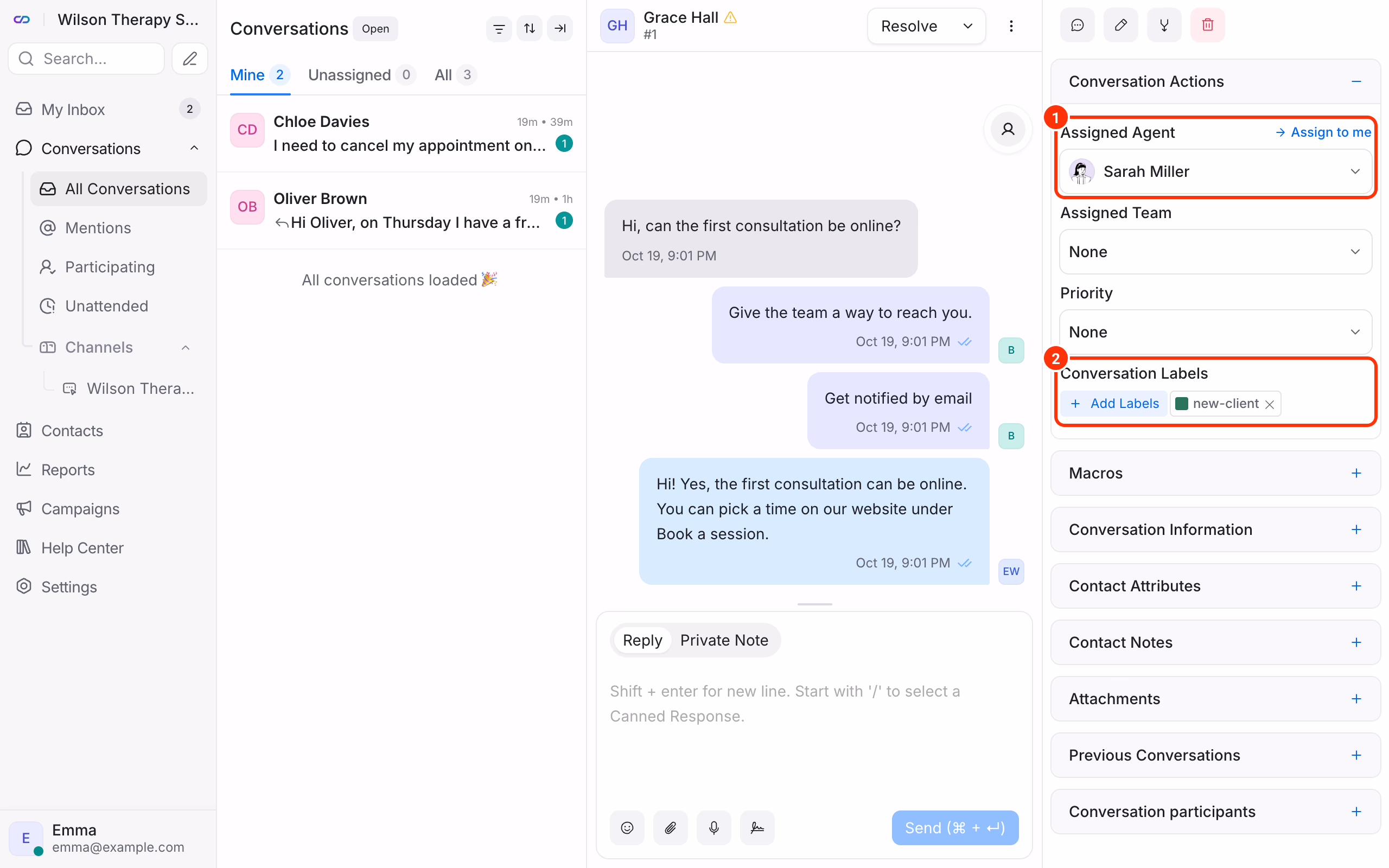The height and width of the screenshot is (868, 1389).
Task: Click the Send button
Action: coord(955,827)
